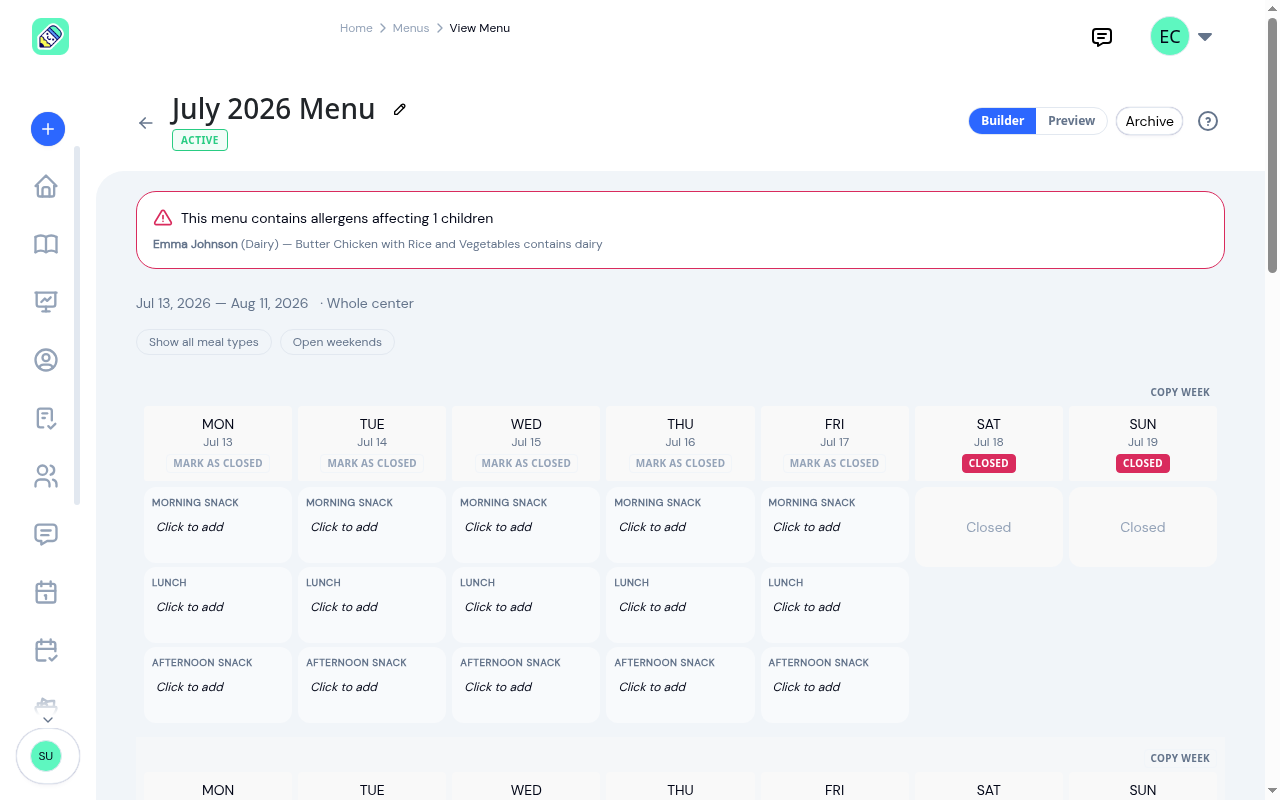This screenshot has width=1280, height=800.
Task: Switch to Preview tab
Action: [x=1072, y=121]
